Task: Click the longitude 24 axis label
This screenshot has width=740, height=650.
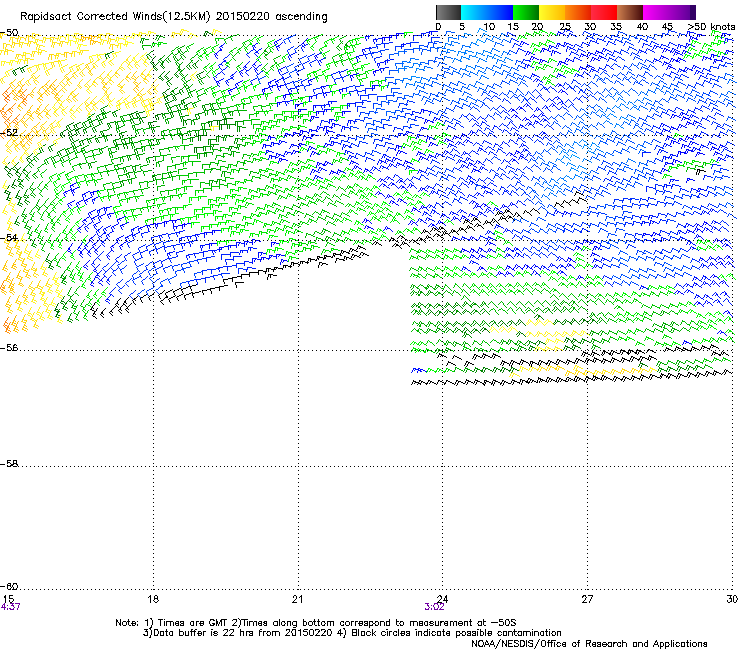Action: (442, 599)
